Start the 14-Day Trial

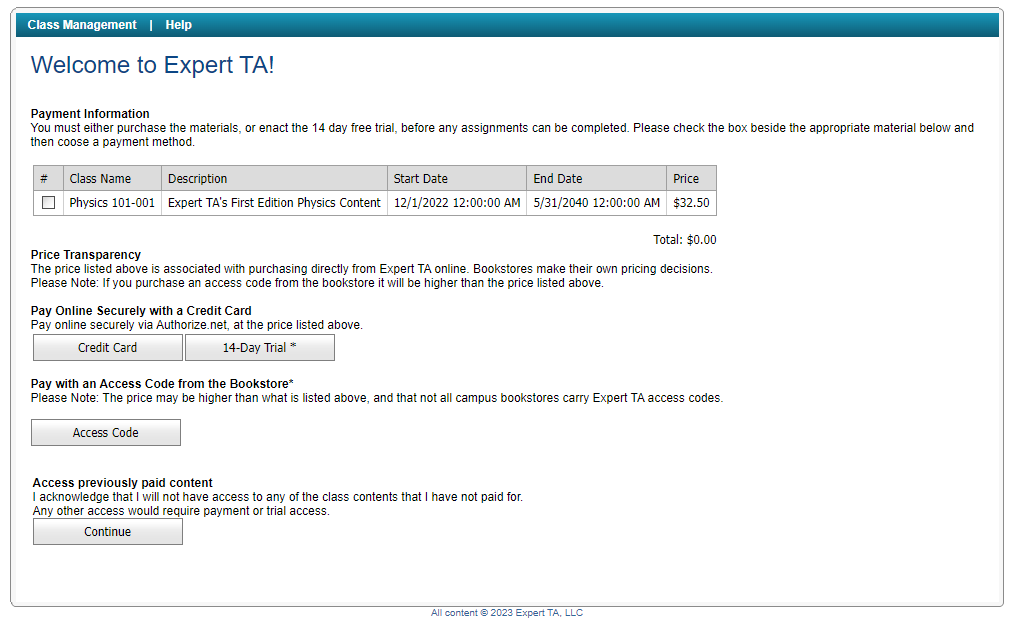(x=260, y=348)
